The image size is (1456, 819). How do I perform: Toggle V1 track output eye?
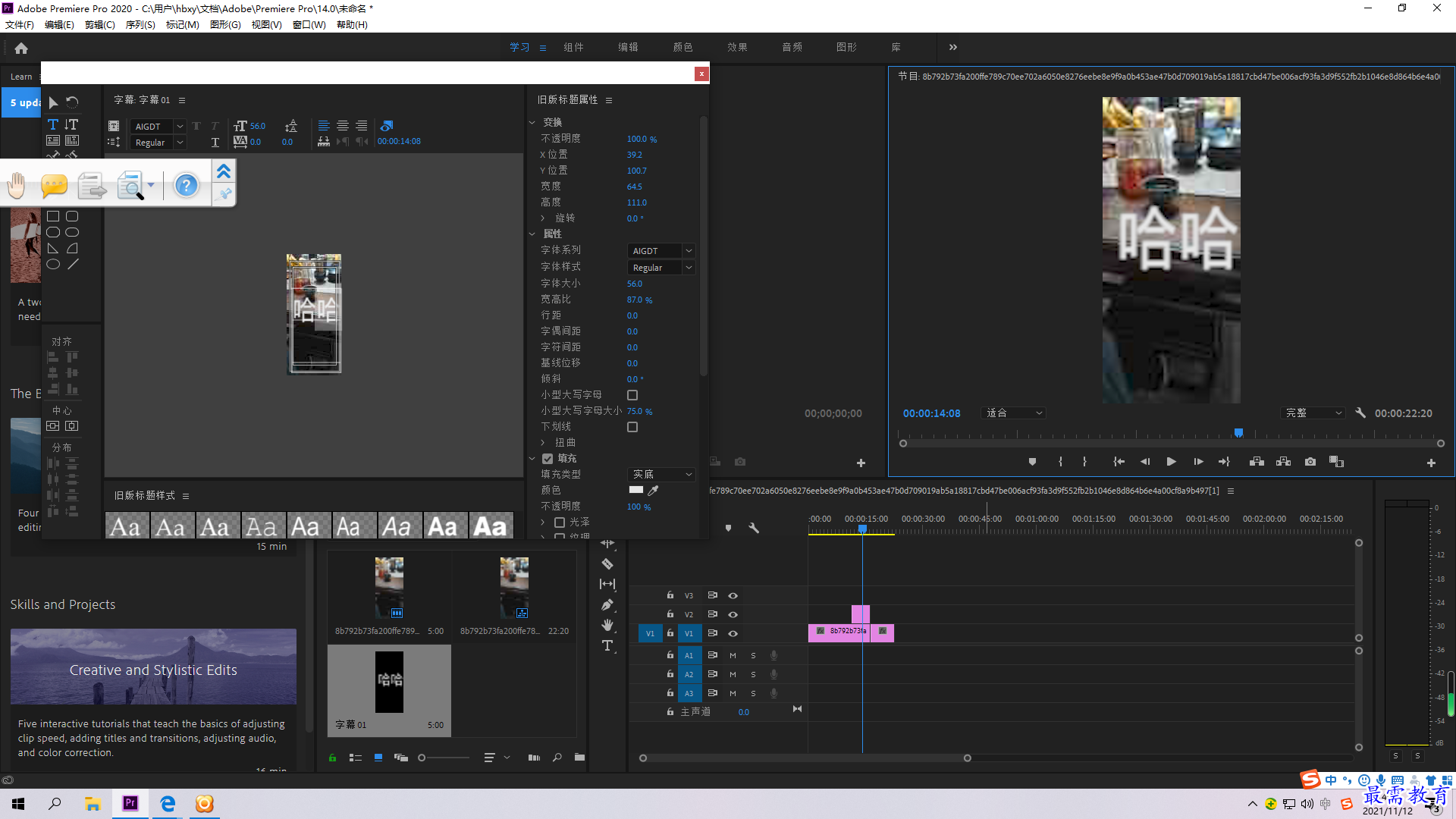pyautogui.click(x=733, y=633)
